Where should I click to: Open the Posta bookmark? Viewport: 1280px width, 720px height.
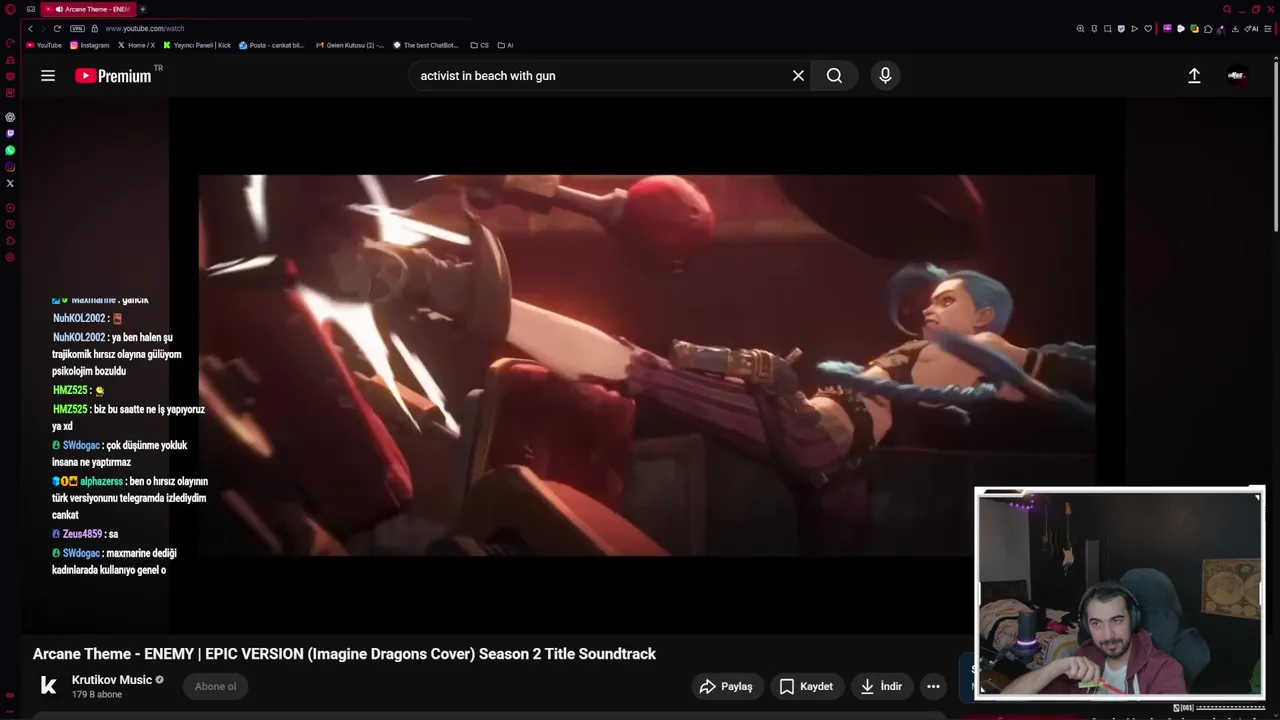click(272, 45)
